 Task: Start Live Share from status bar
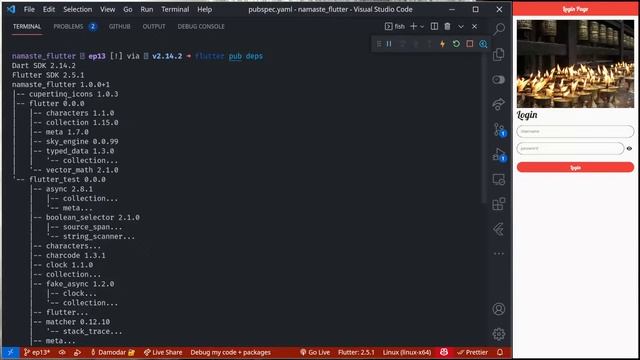pos(163,352)
